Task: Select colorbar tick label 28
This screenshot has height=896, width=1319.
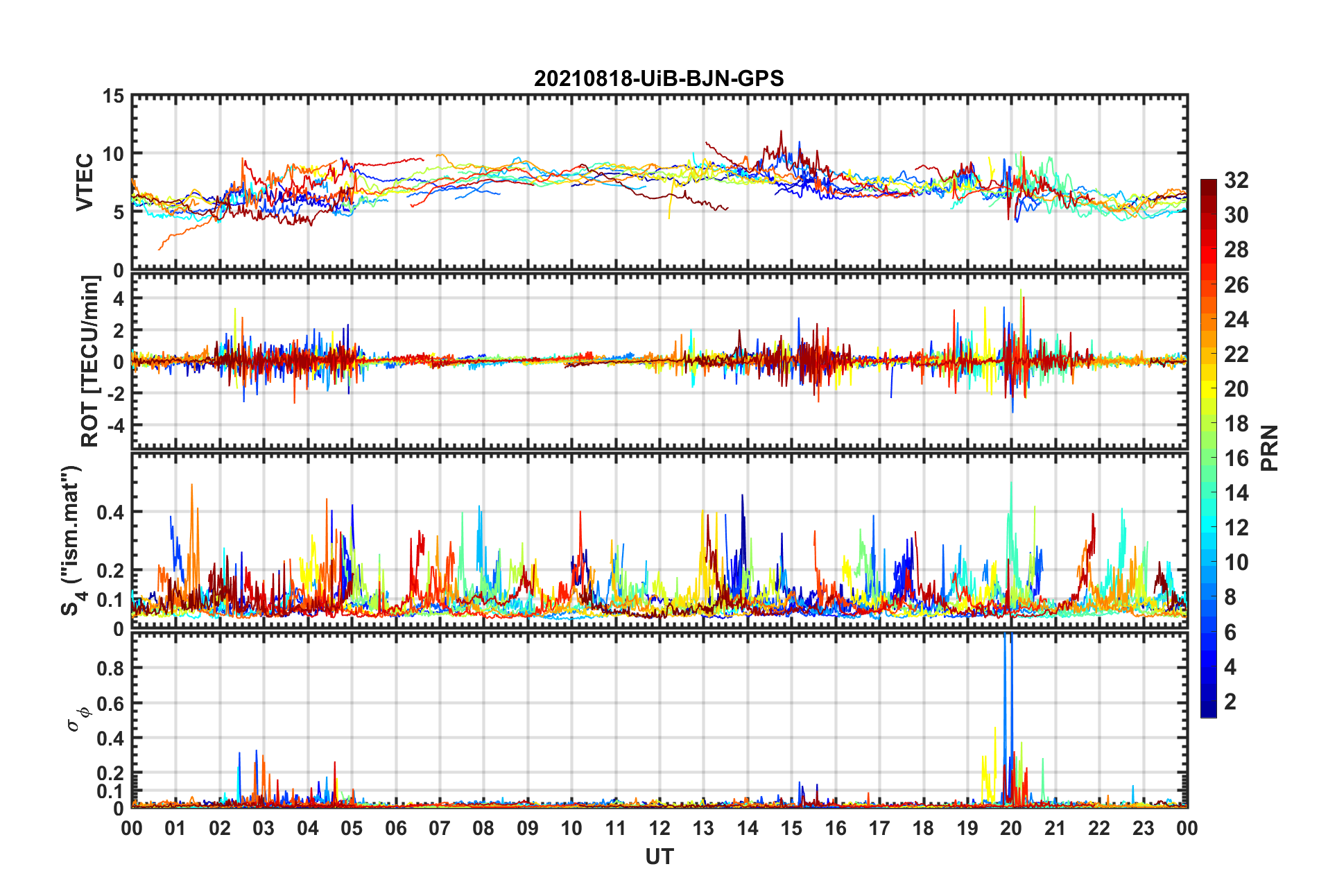Action: tap(1236, 250)
